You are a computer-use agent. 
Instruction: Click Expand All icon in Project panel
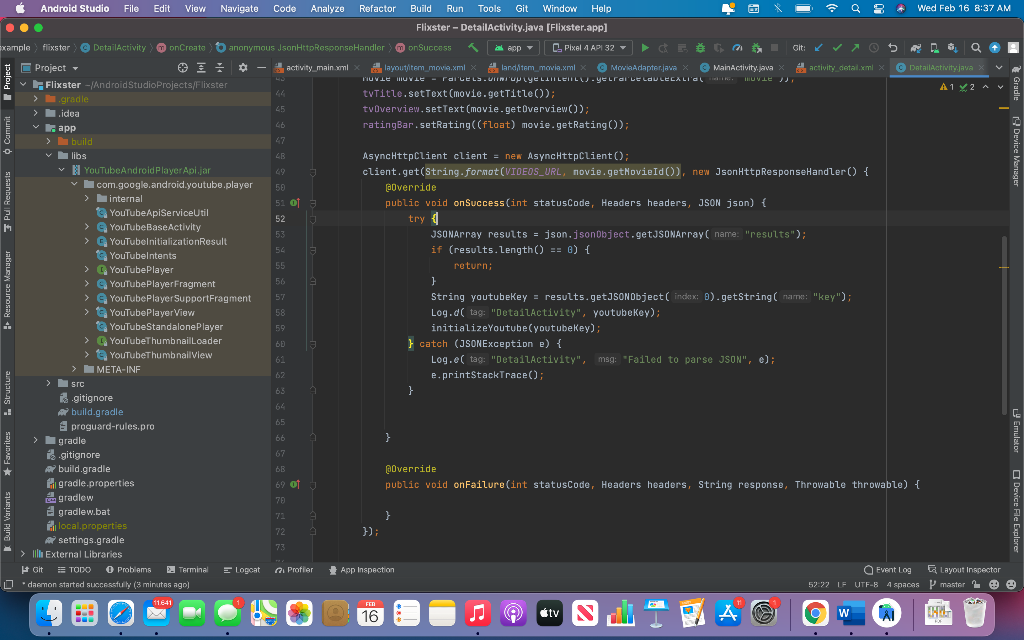(x=201, y=68)
